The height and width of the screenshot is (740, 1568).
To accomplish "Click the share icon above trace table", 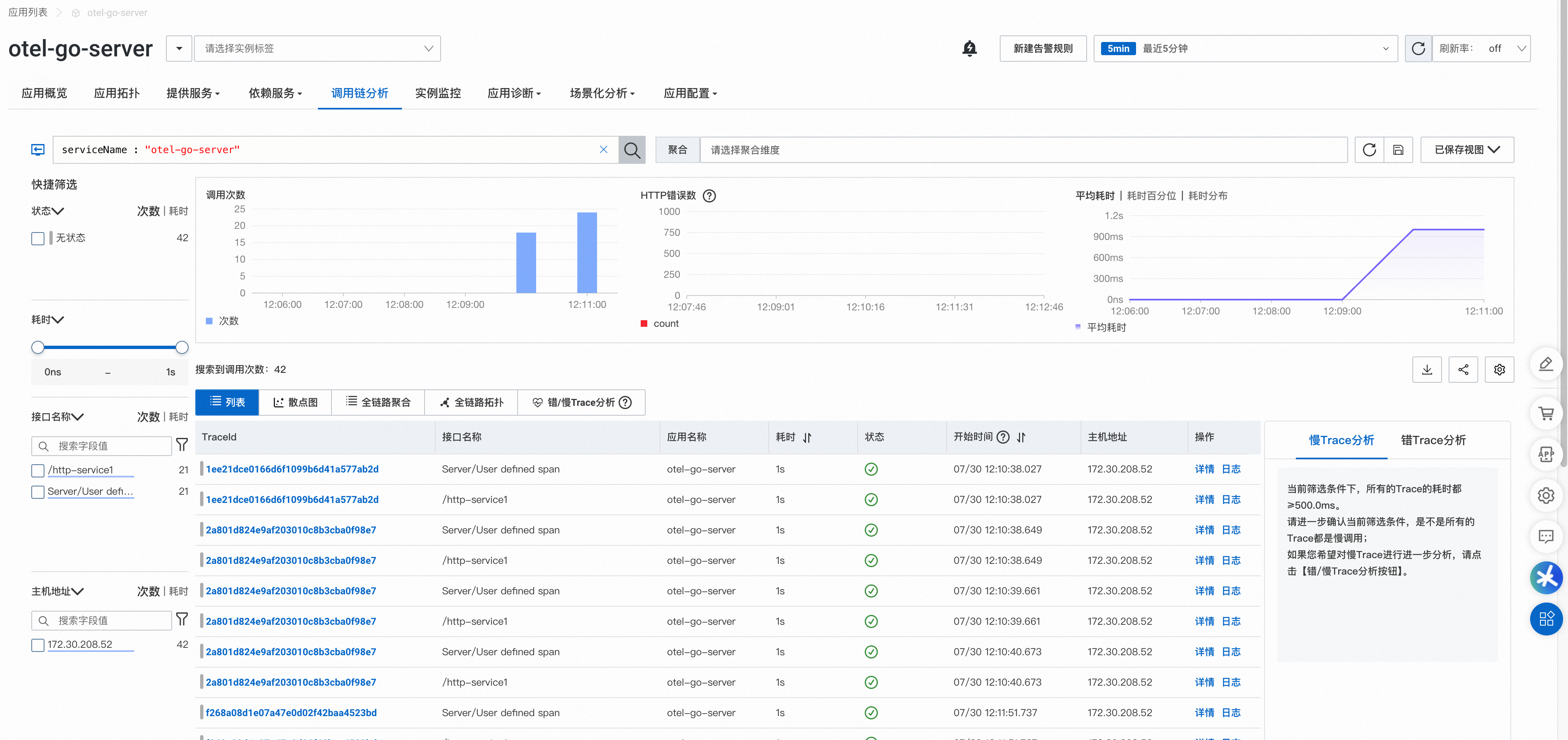I will [1463, 370].
